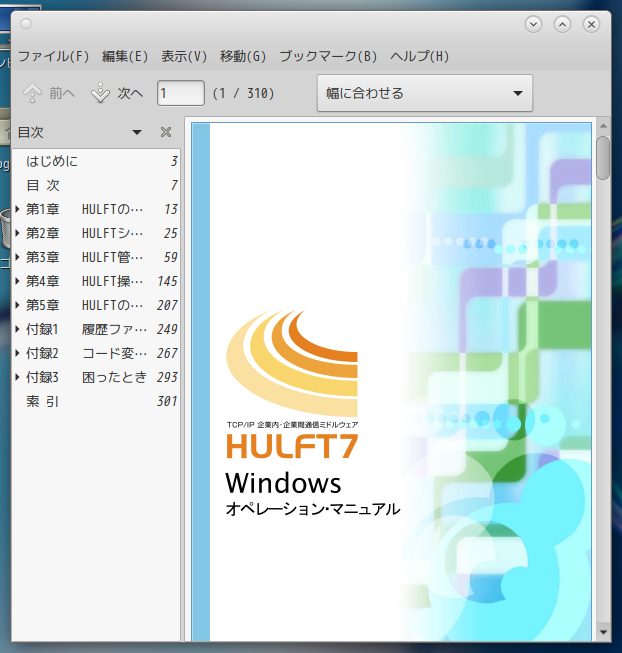Expand the 第4章 tree entry
Viewport: 622px width, 653px height.
tap(17, 281)
